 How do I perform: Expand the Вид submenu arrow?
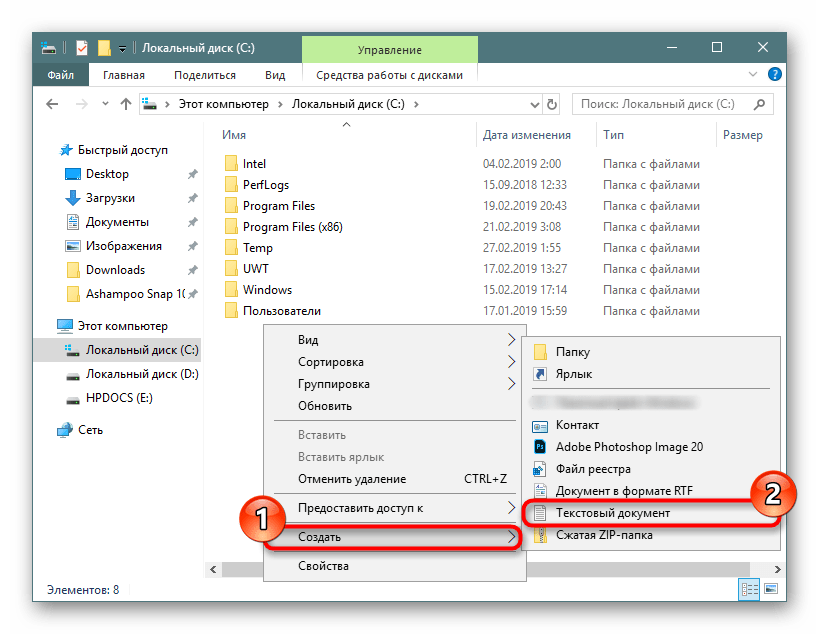coord(511,340)
